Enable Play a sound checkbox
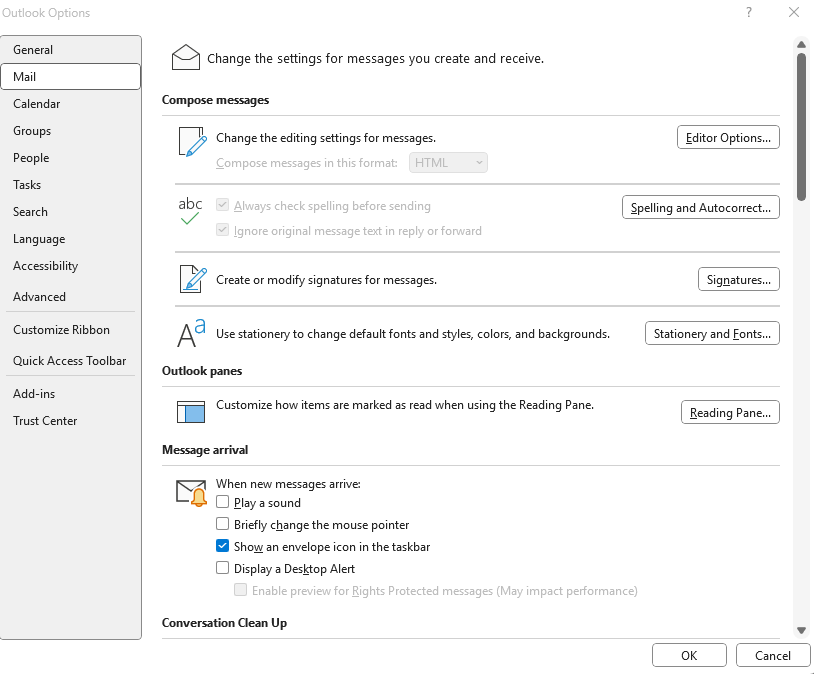The width and height of the screenshot is (814, 674). [x=222, y=502]
